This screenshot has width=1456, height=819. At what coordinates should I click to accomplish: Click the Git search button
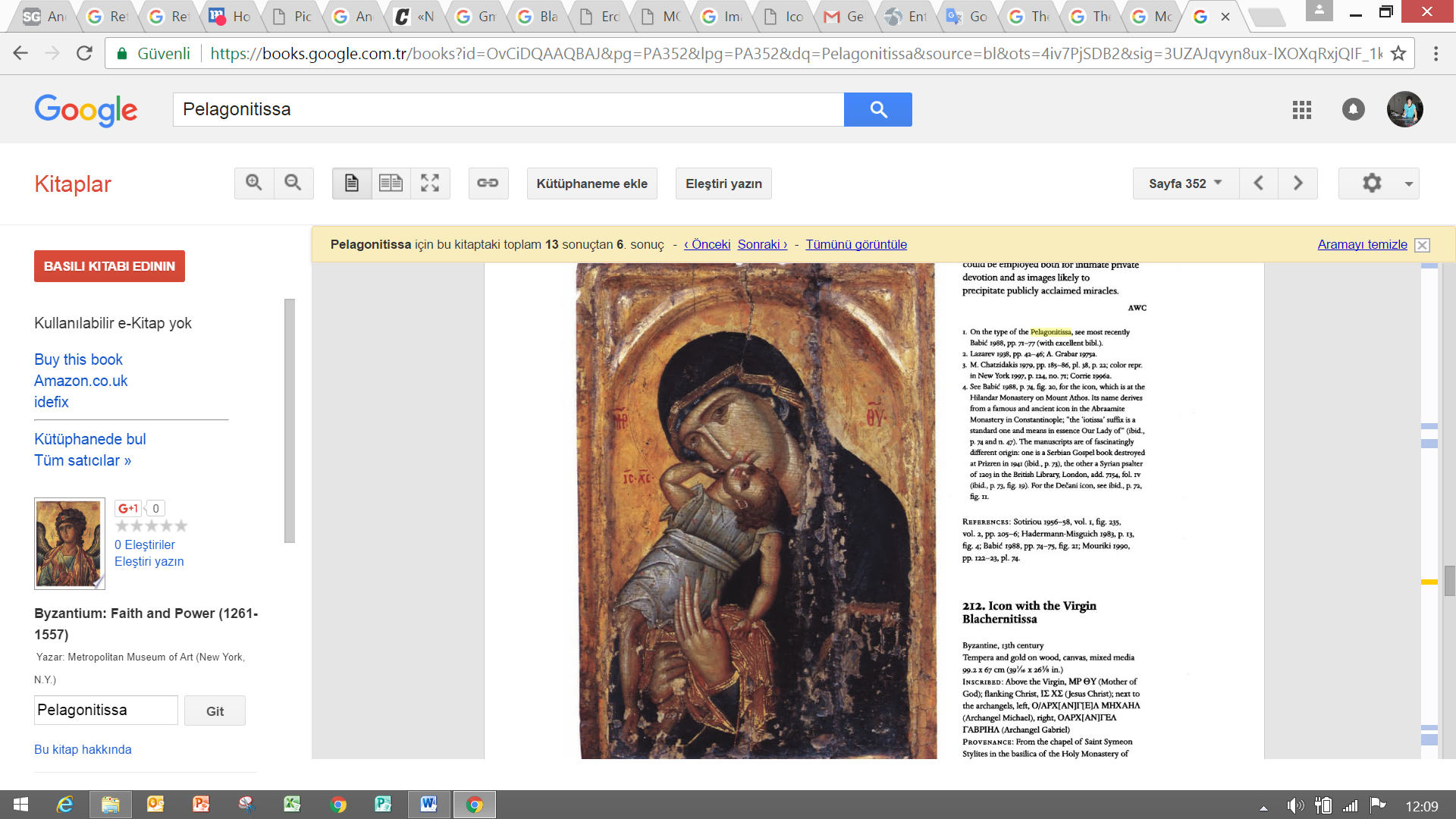215,711
